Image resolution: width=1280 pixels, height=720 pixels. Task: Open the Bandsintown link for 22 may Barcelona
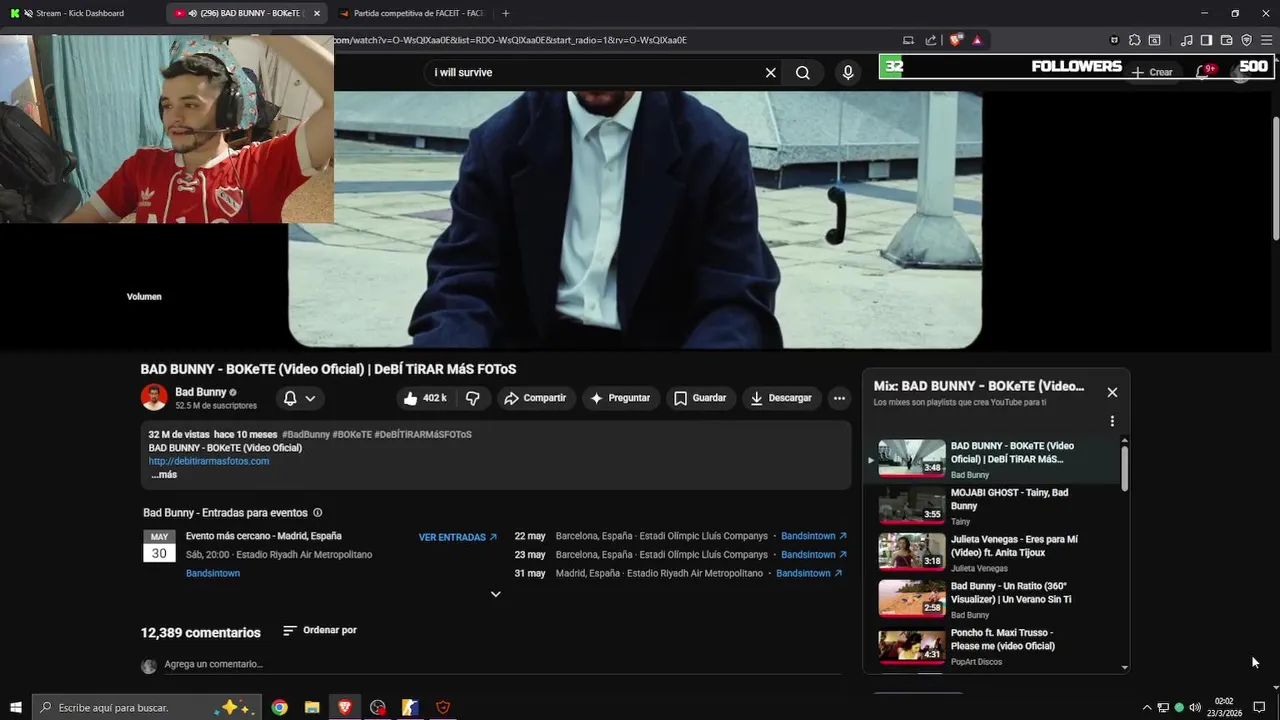click(814, 536)
